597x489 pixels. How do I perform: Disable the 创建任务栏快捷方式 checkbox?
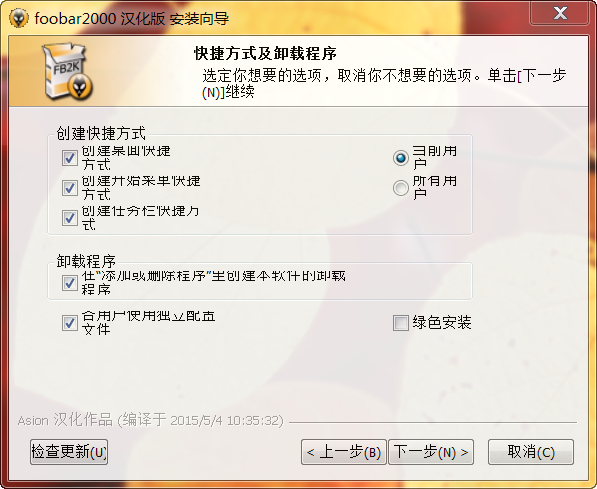click(x=70, y=218)
